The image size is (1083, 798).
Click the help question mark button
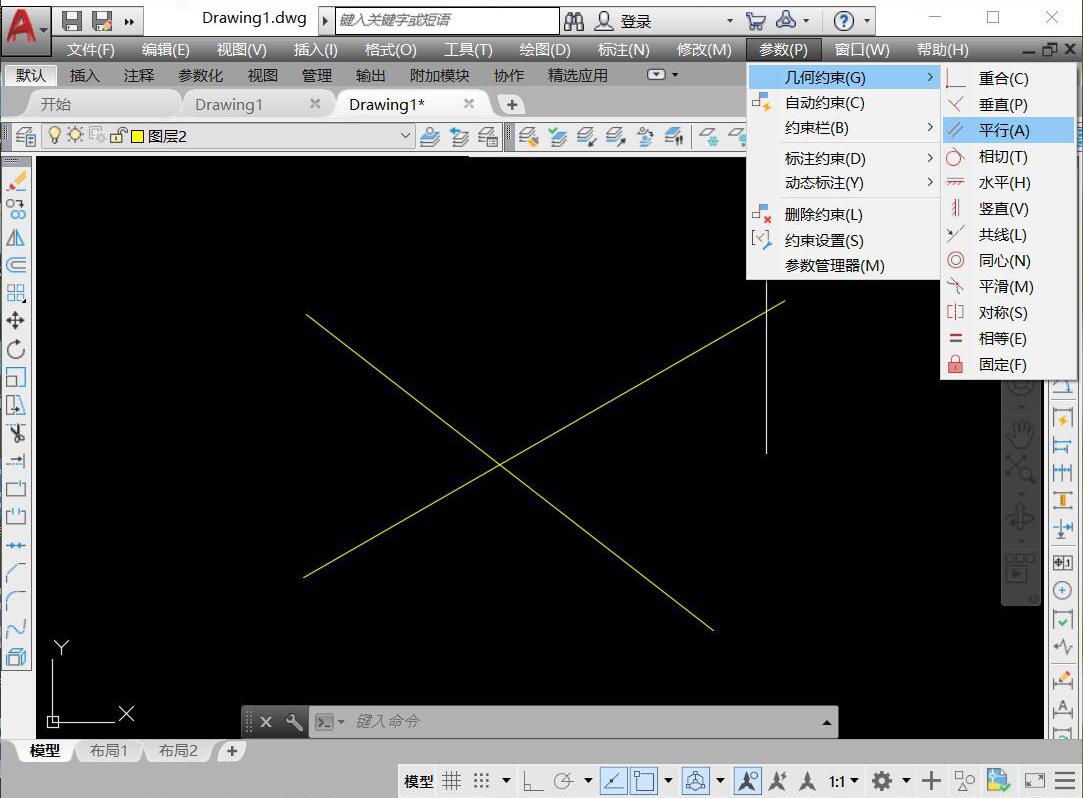[845, 19]
